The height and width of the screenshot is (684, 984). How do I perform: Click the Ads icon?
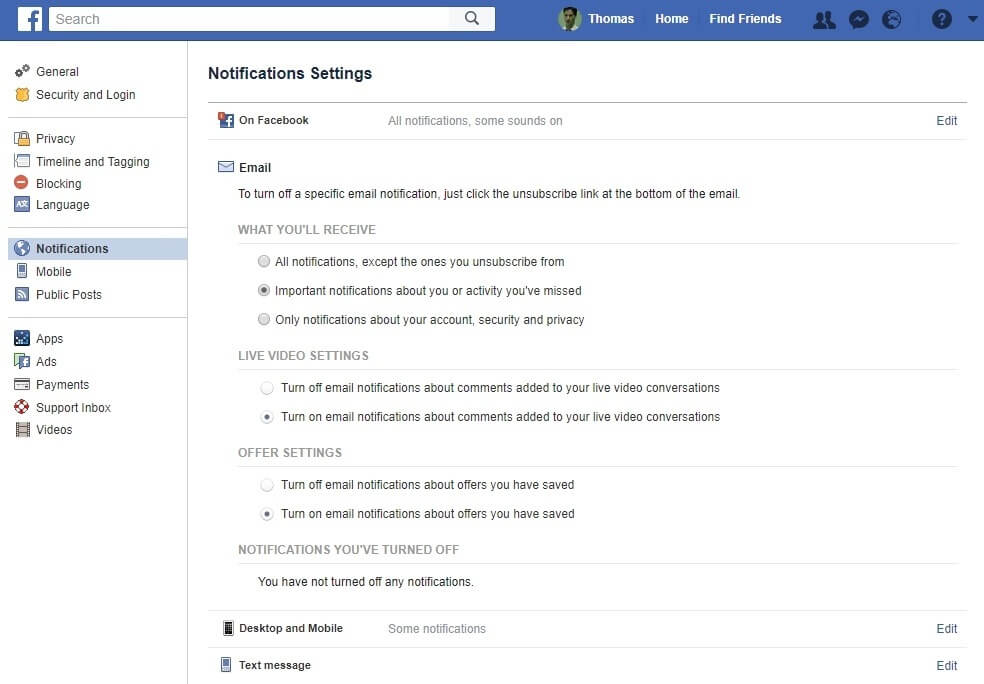coord(22,361)
